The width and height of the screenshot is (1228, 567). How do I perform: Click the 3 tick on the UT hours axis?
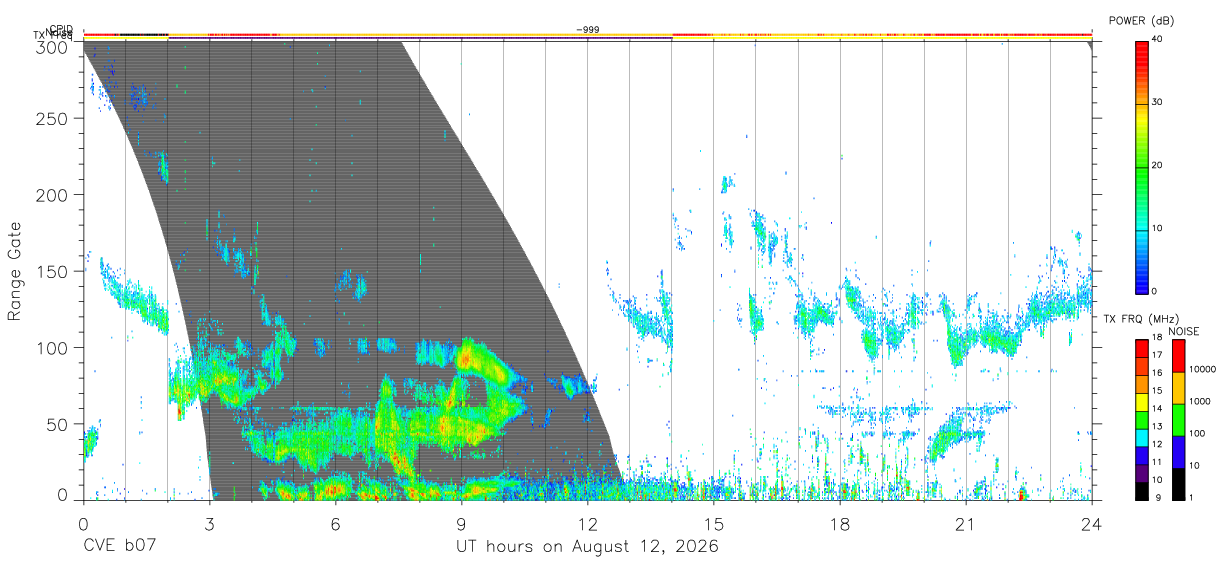[209, 523]
